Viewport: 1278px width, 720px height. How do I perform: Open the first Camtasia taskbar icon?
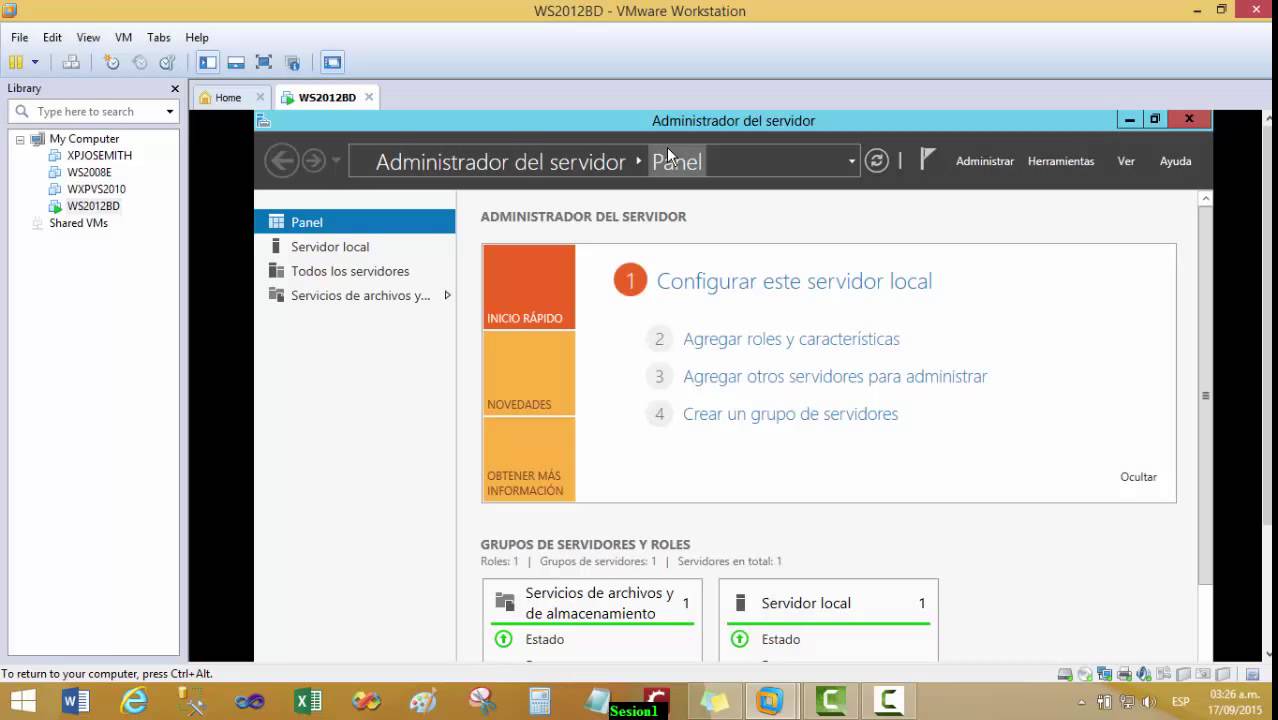830,701
